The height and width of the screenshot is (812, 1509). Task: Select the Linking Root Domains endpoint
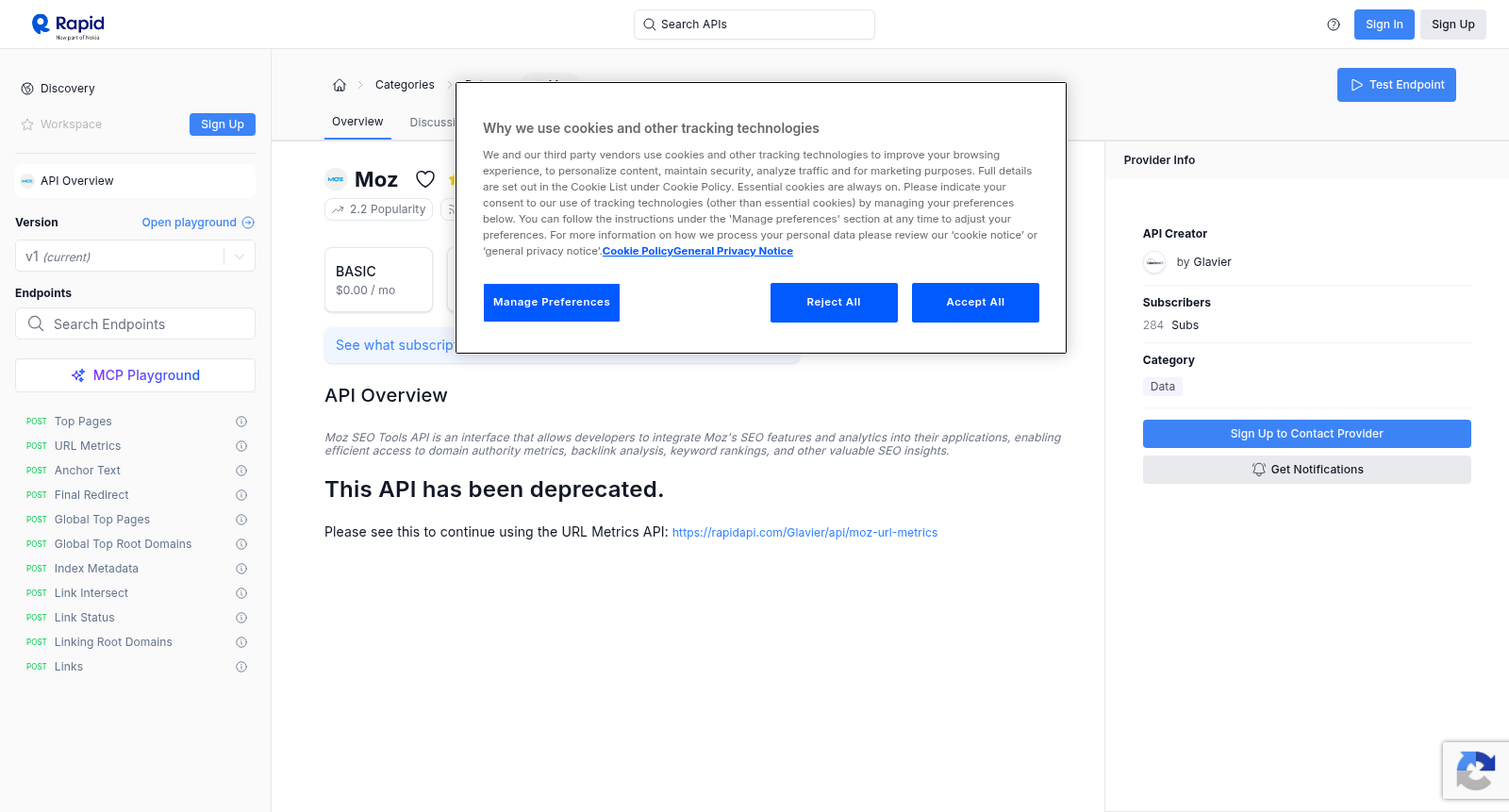(113, 642)
